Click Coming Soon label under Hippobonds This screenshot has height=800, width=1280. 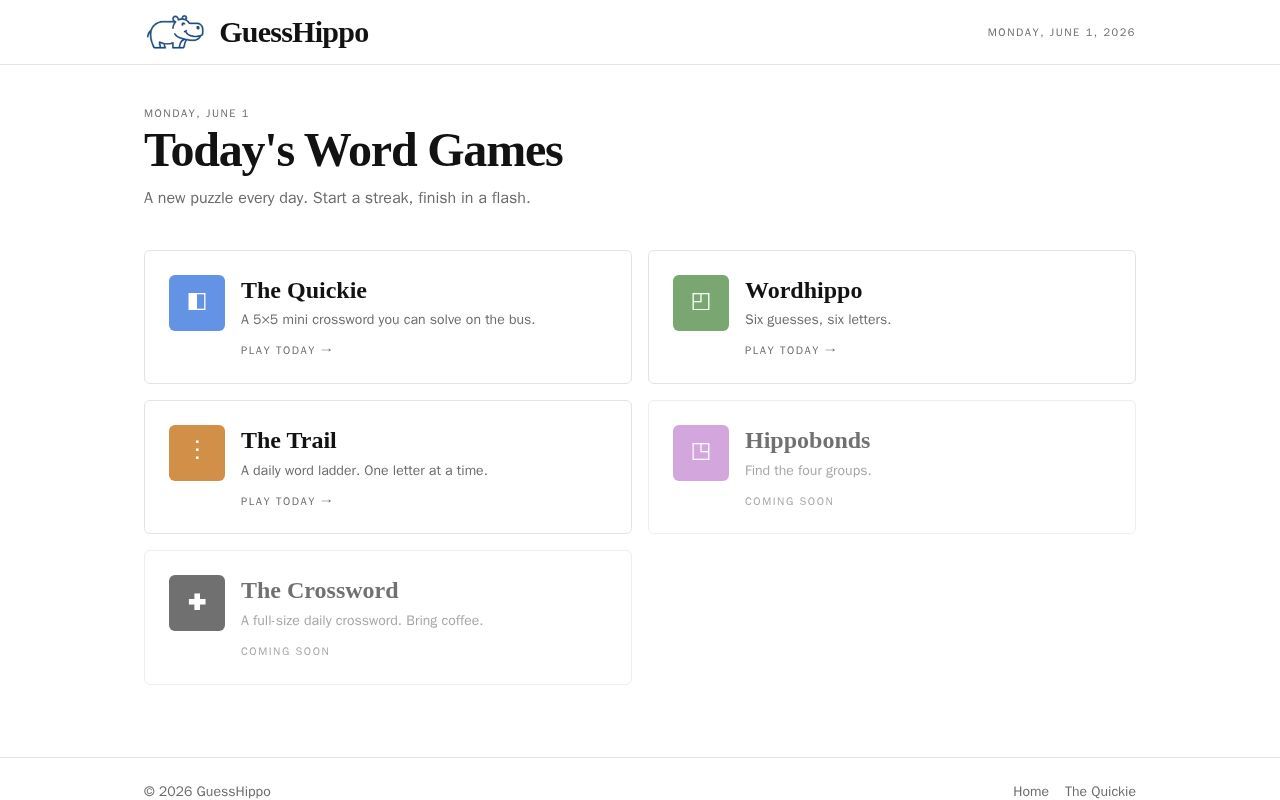click(x=789, y=501)
